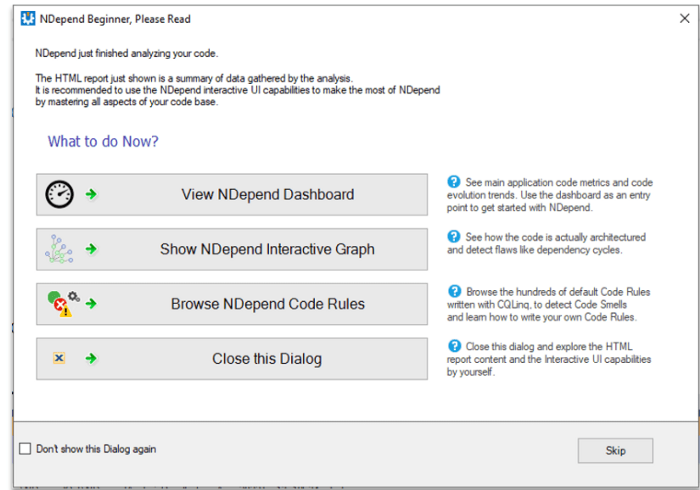Click help icon beside close dialog description
This screenshot has height=490, width=700.
454,346
